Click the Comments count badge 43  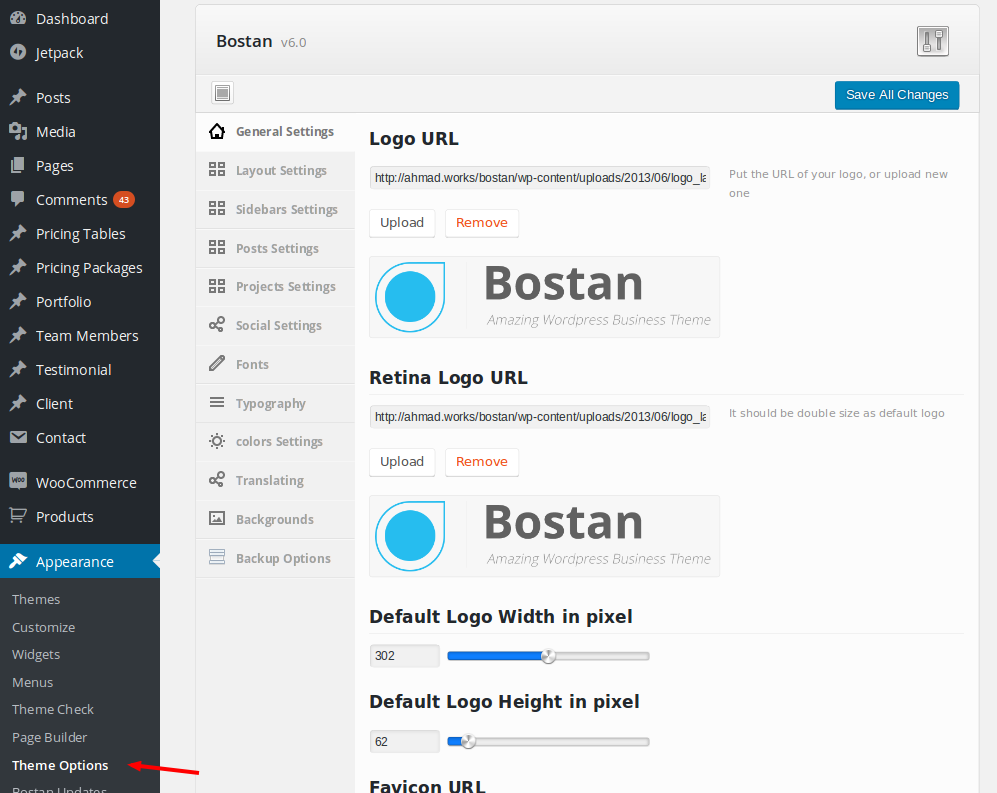pos(124,200)
